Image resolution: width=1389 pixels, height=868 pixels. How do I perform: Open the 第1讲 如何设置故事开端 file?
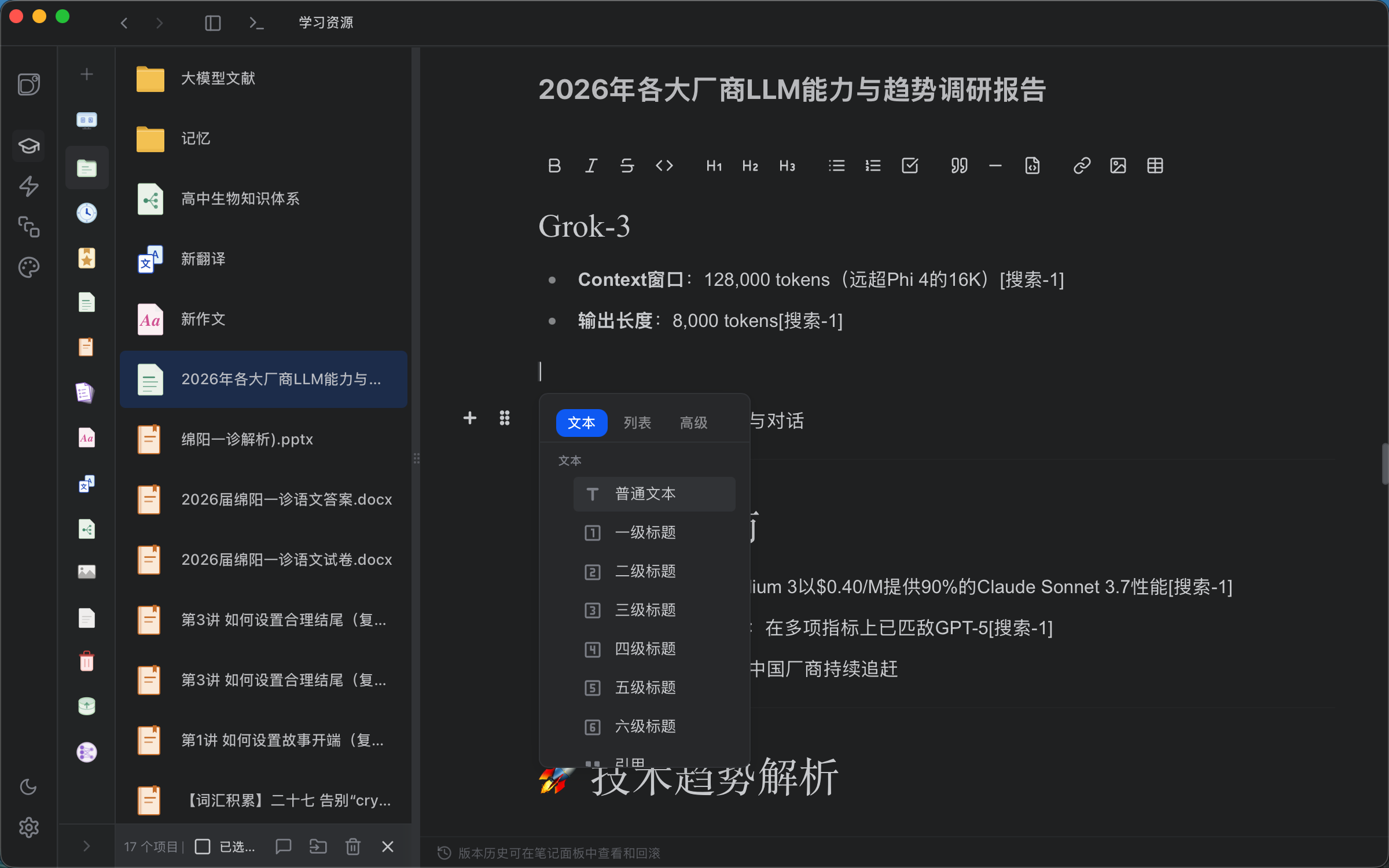point(263,741)
